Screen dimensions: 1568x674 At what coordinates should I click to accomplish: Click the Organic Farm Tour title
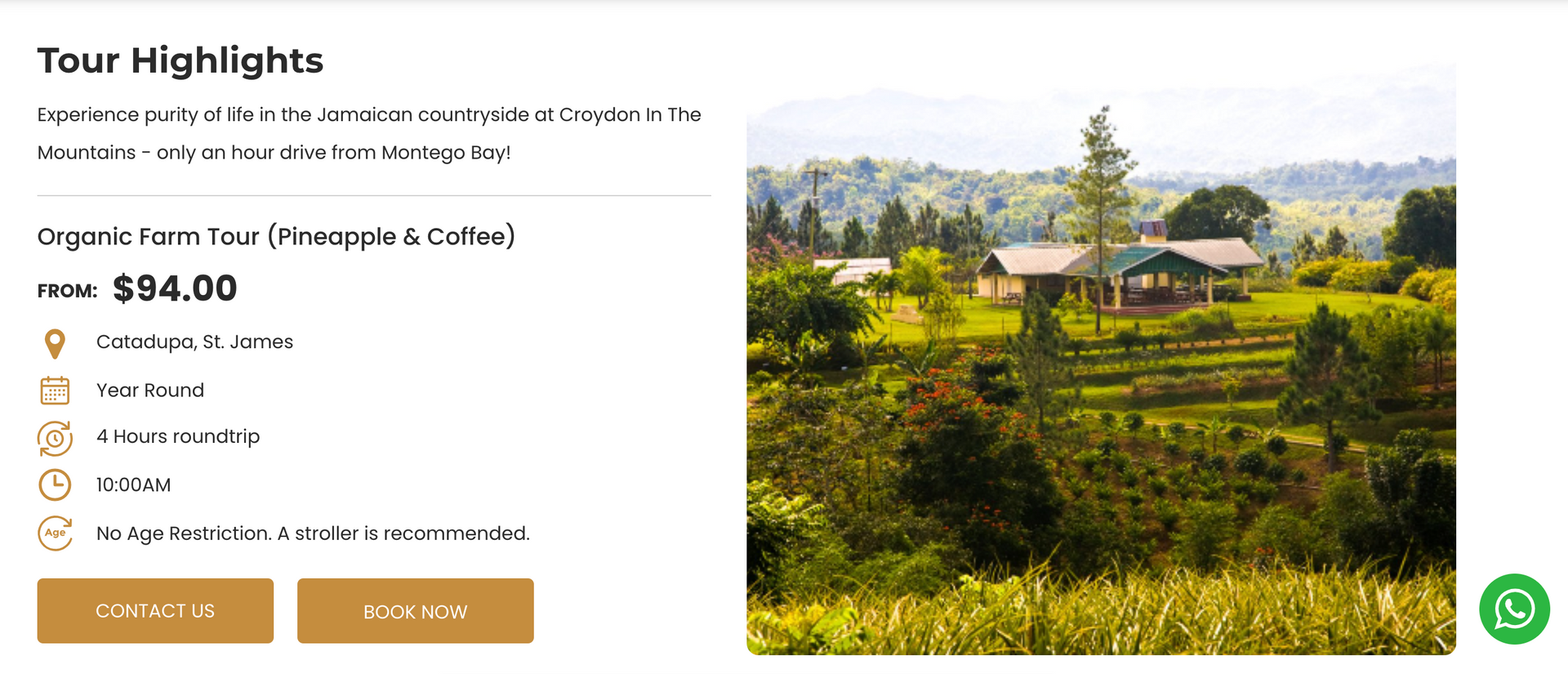(x=276, y=236)
